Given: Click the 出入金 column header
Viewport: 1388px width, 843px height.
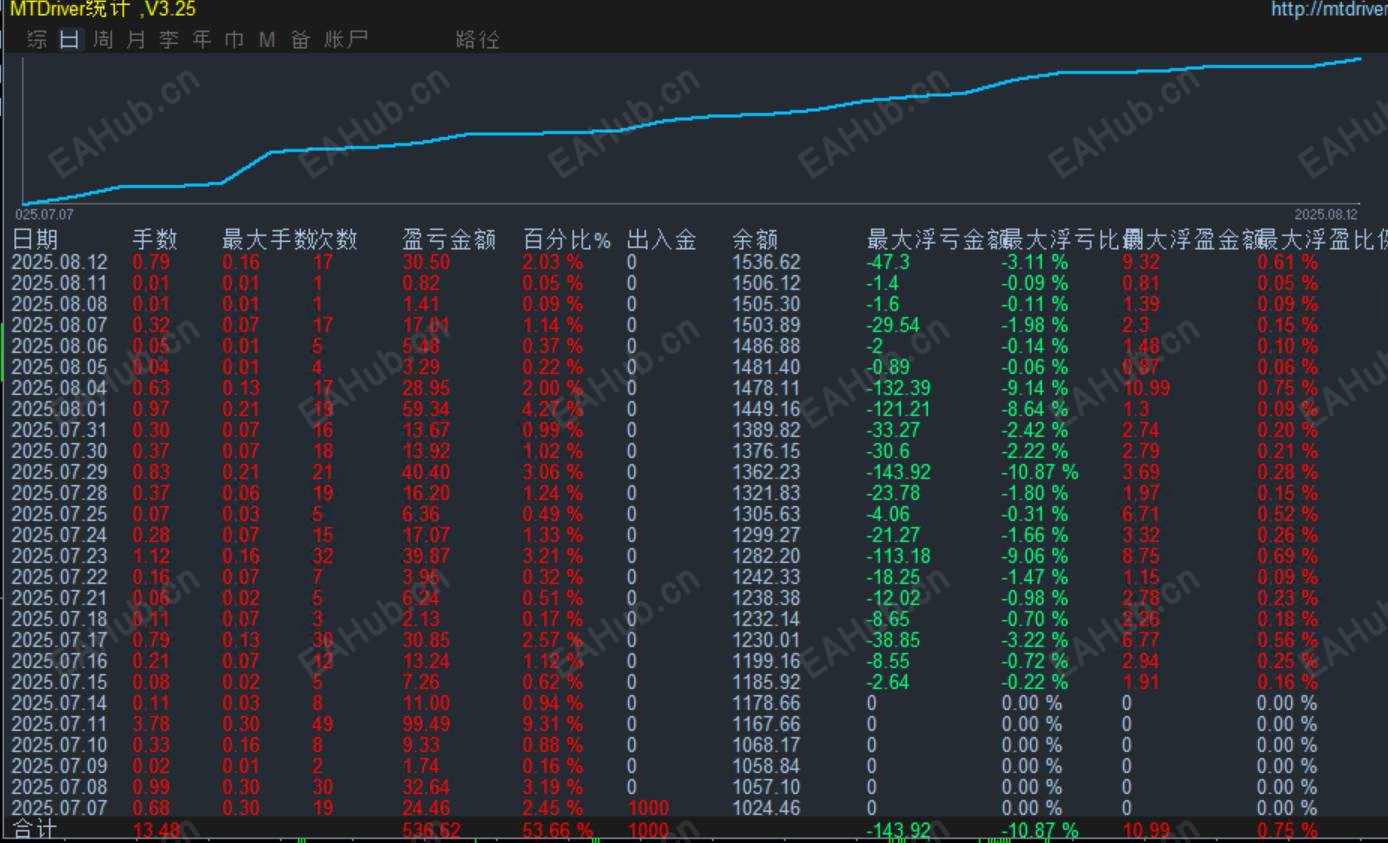Looking at the screenshot, I should point(661,240).
